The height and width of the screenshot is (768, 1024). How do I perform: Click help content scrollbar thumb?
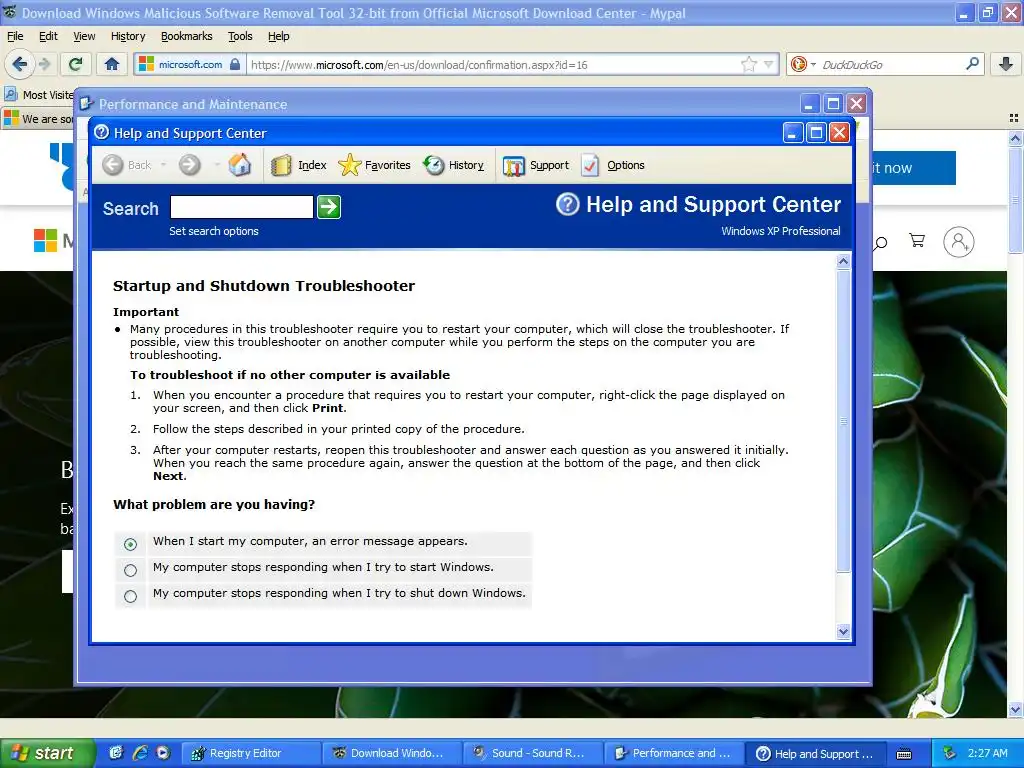pos(843,421)
